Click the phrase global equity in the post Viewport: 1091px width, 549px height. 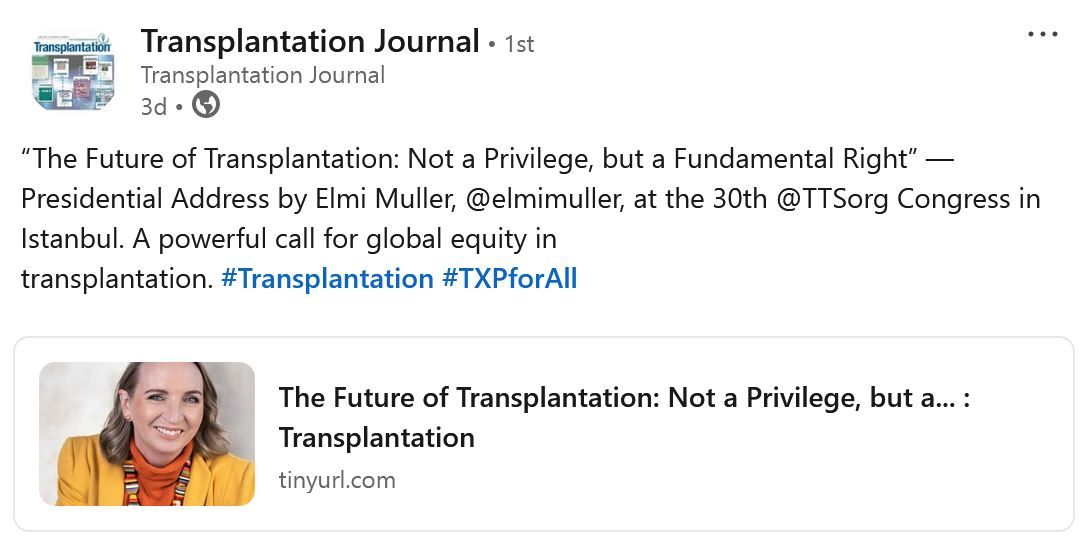pyautogui.click(x=450, y=239)
